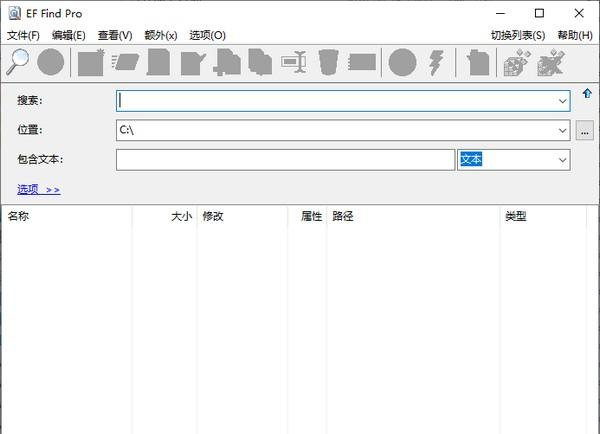Expand the 搜索 field dropdown arrow

coord(562,101)
